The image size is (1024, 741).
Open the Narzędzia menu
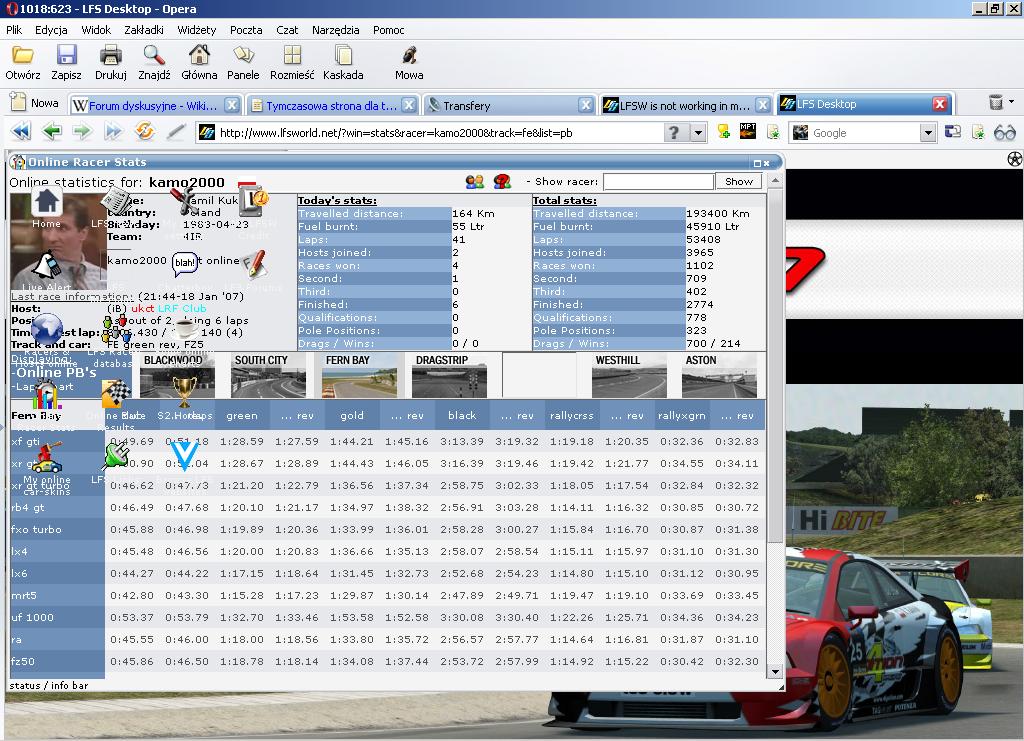coord(336,30)
